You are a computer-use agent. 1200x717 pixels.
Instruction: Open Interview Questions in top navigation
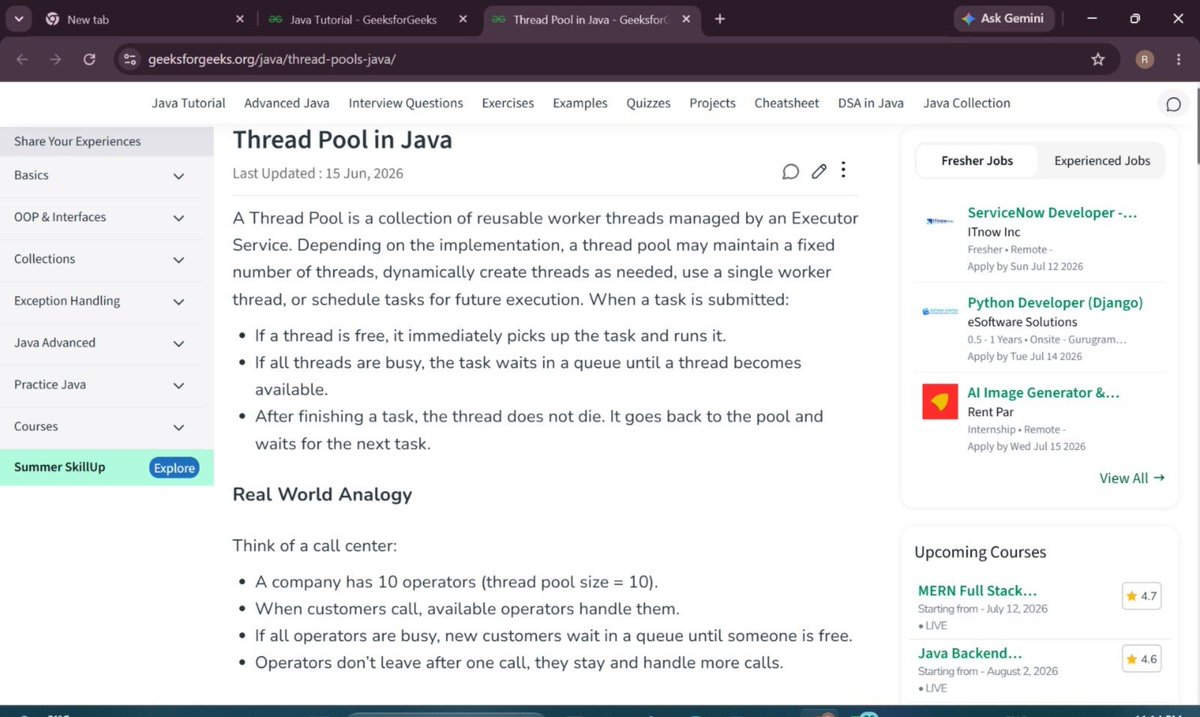406,103
